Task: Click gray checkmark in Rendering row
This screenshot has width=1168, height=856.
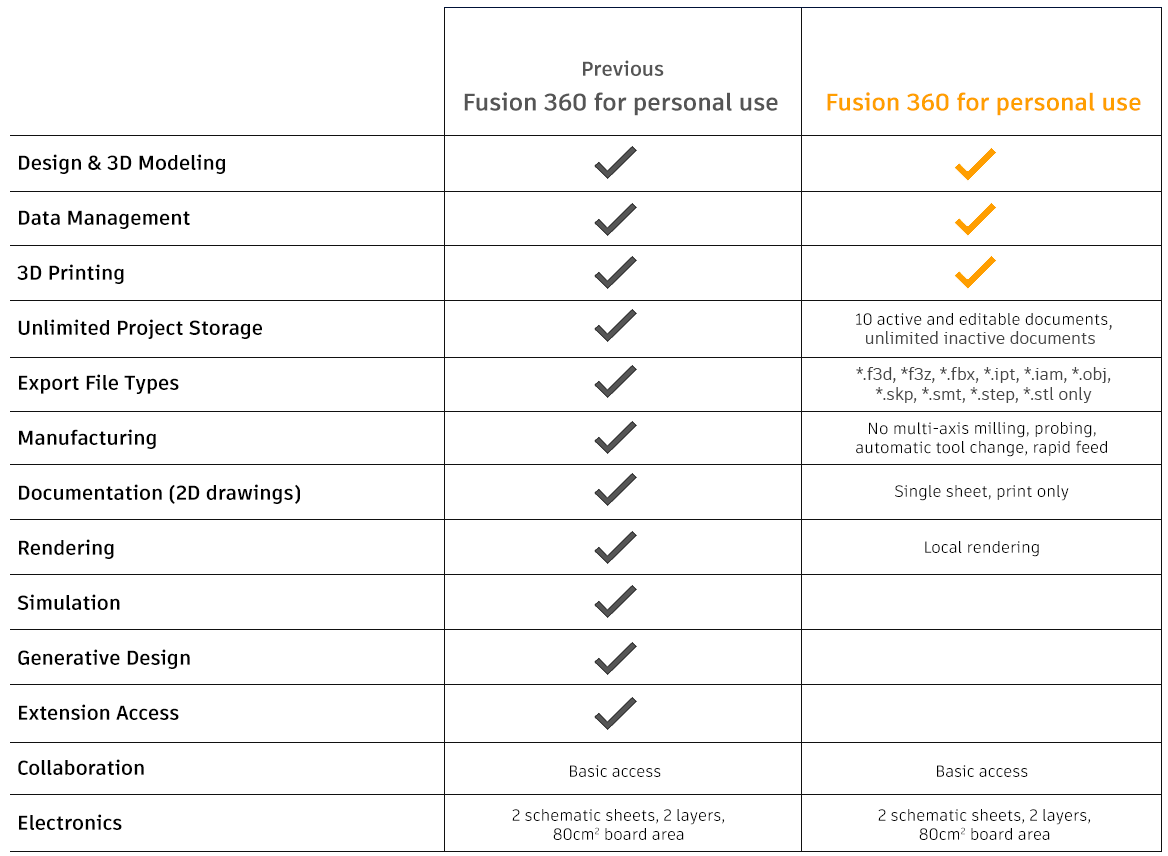Action: point(615,547)
